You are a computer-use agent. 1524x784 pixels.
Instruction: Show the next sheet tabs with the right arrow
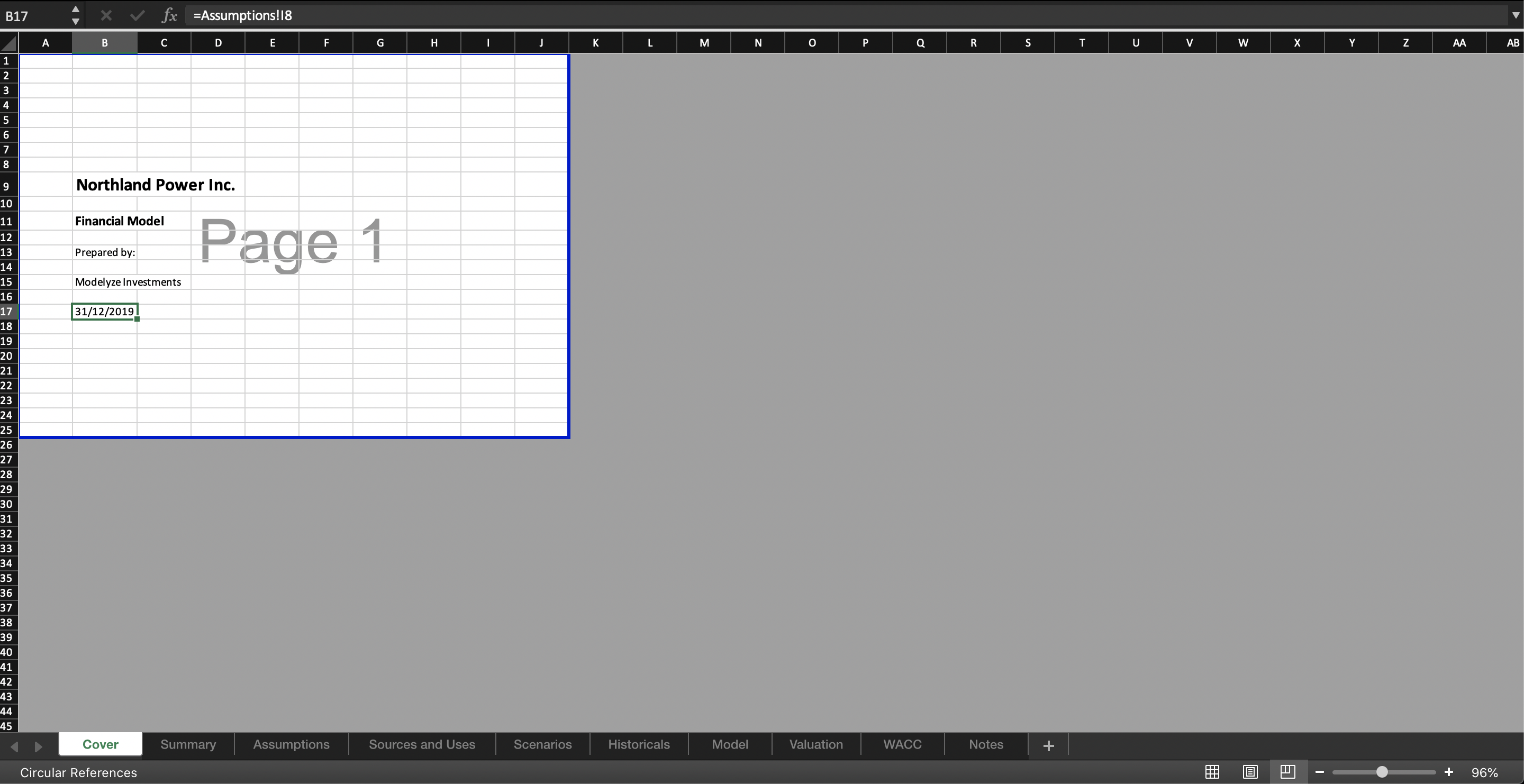pyautogui.click(x=39, y=746)
